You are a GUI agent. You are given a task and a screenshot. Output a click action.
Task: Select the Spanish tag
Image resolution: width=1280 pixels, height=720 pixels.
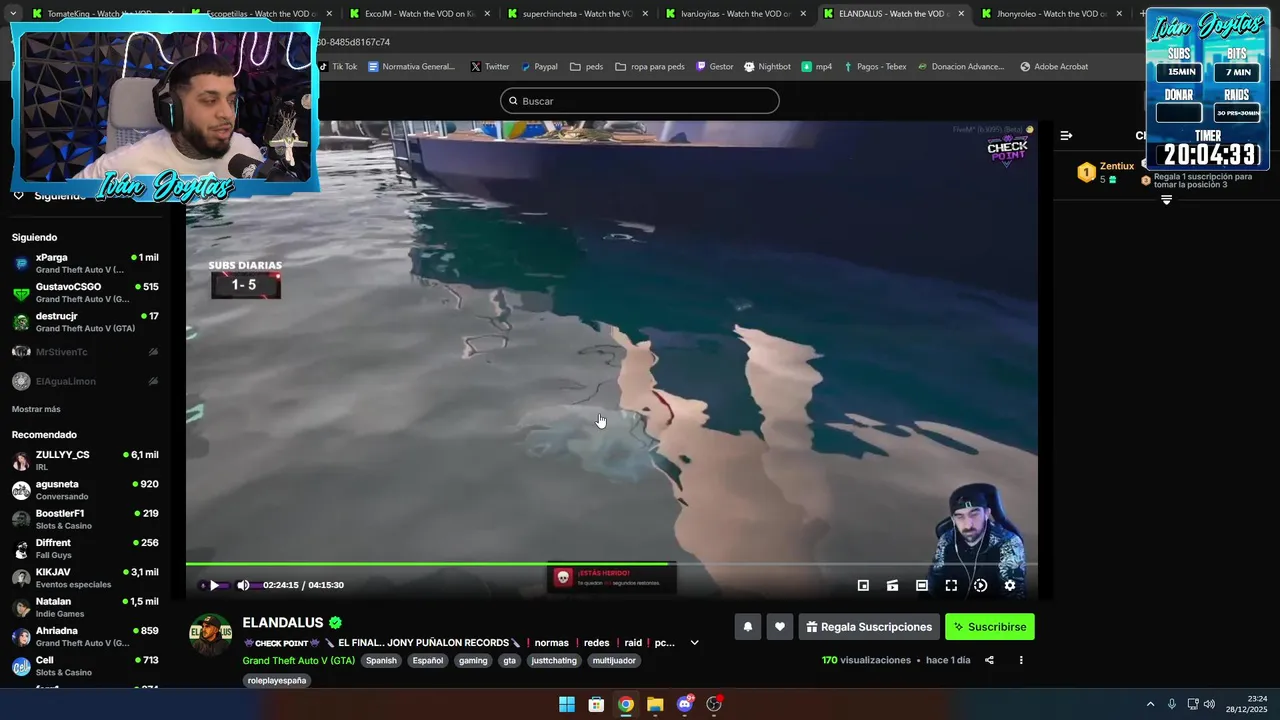click(x=381, y=661)
